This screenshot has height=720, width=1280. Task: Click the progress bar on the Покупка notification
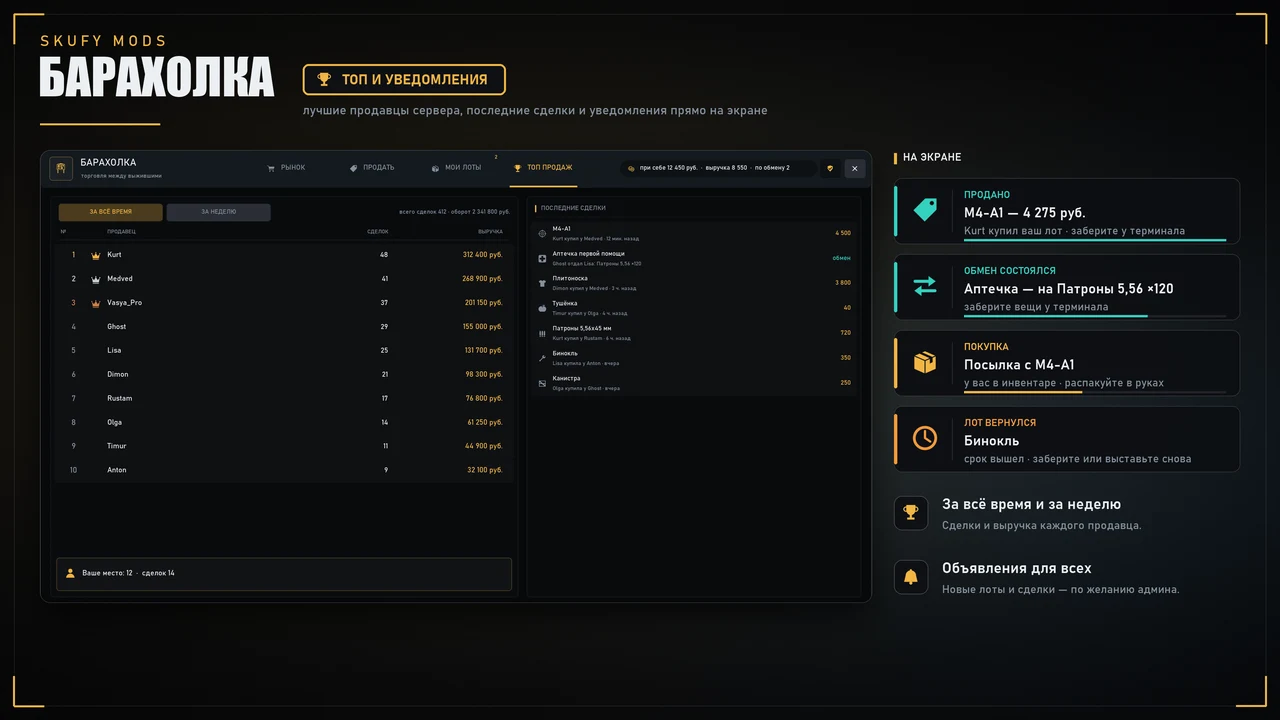coord(1095,392)
